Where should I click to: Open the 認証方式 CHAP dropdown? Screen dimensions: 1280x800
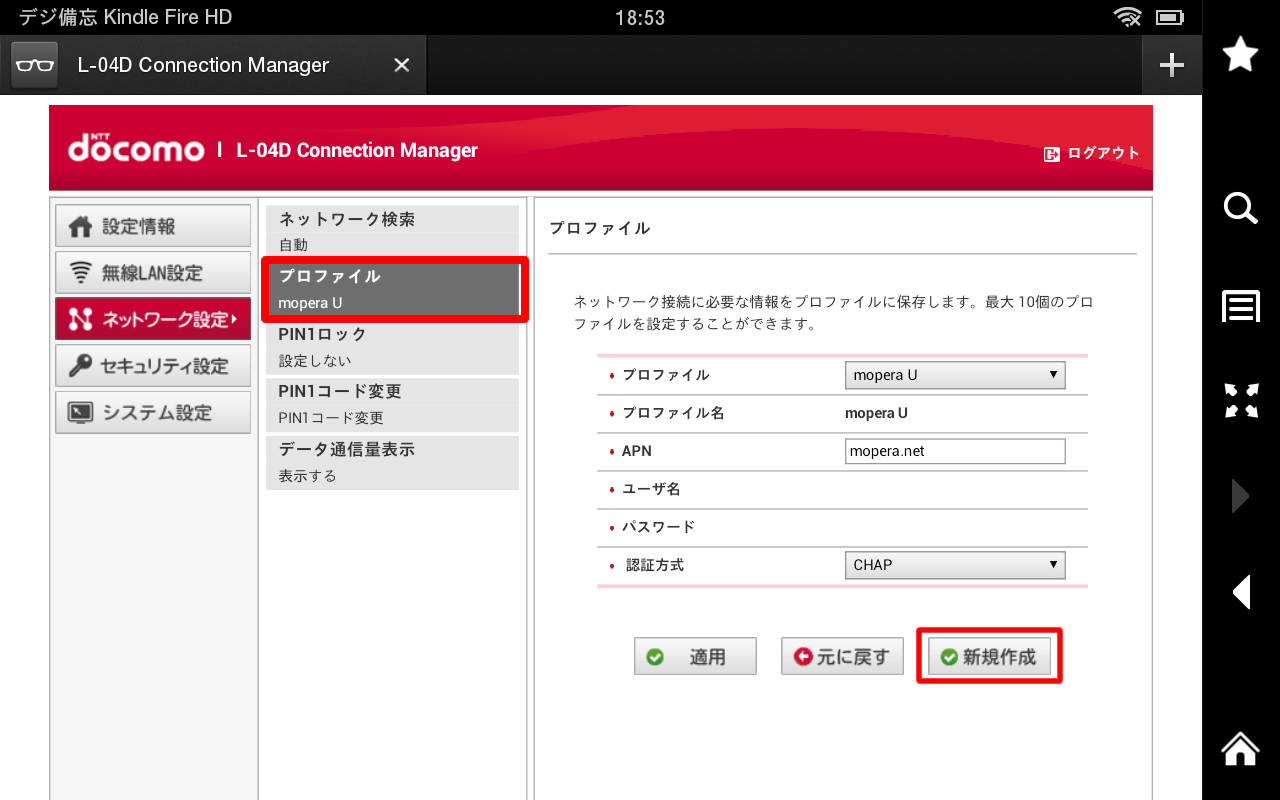pos(955,565)
